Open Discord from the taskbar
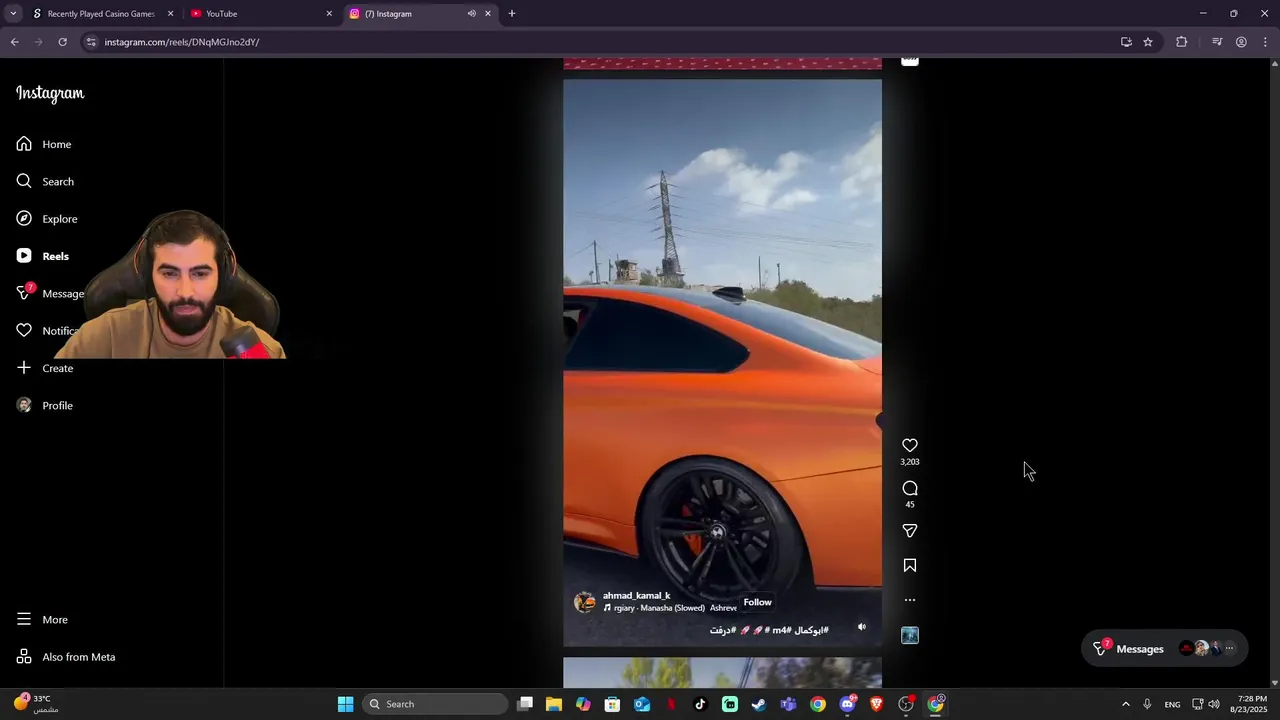The image size is (1280, 720). (847, 704)
